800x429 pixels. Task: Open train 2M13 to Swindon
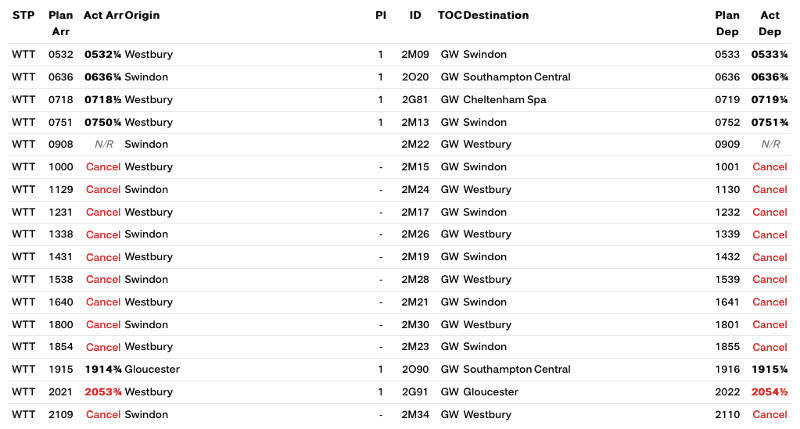tap(415, 122)
